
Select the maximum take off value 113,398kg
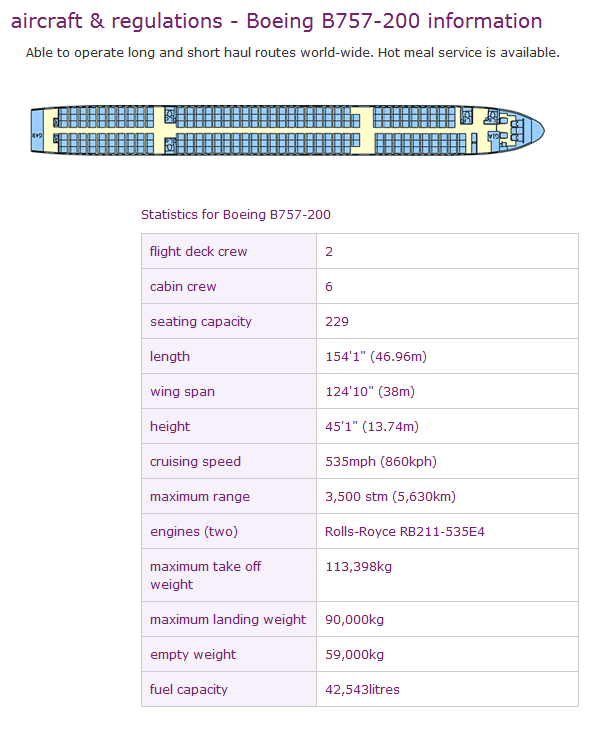359,566
